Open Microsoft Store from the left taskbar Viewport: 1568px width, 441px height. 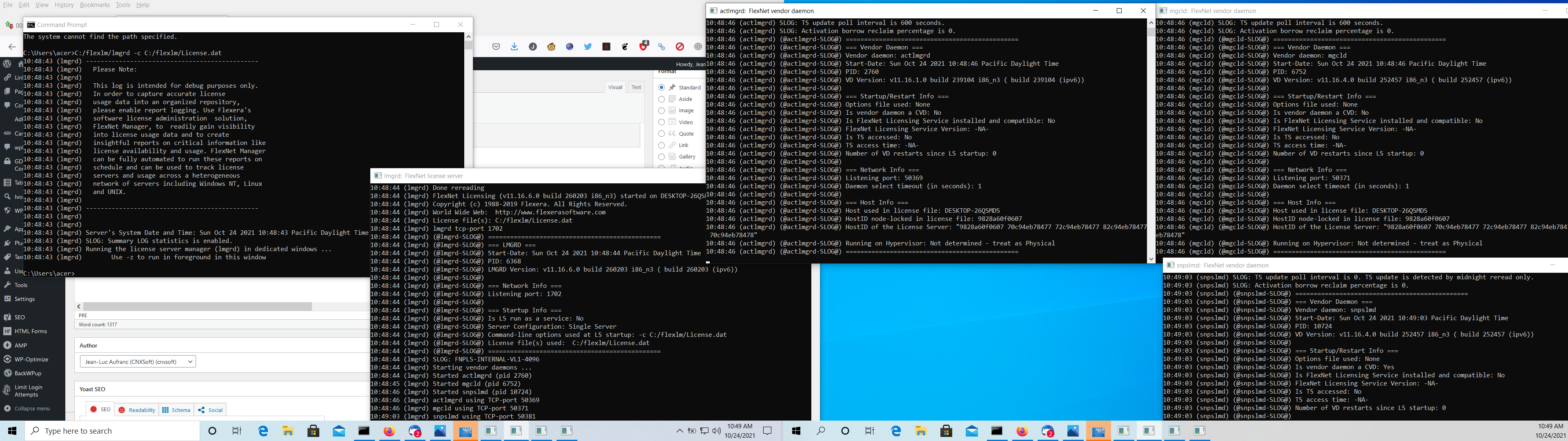point(314,431)
